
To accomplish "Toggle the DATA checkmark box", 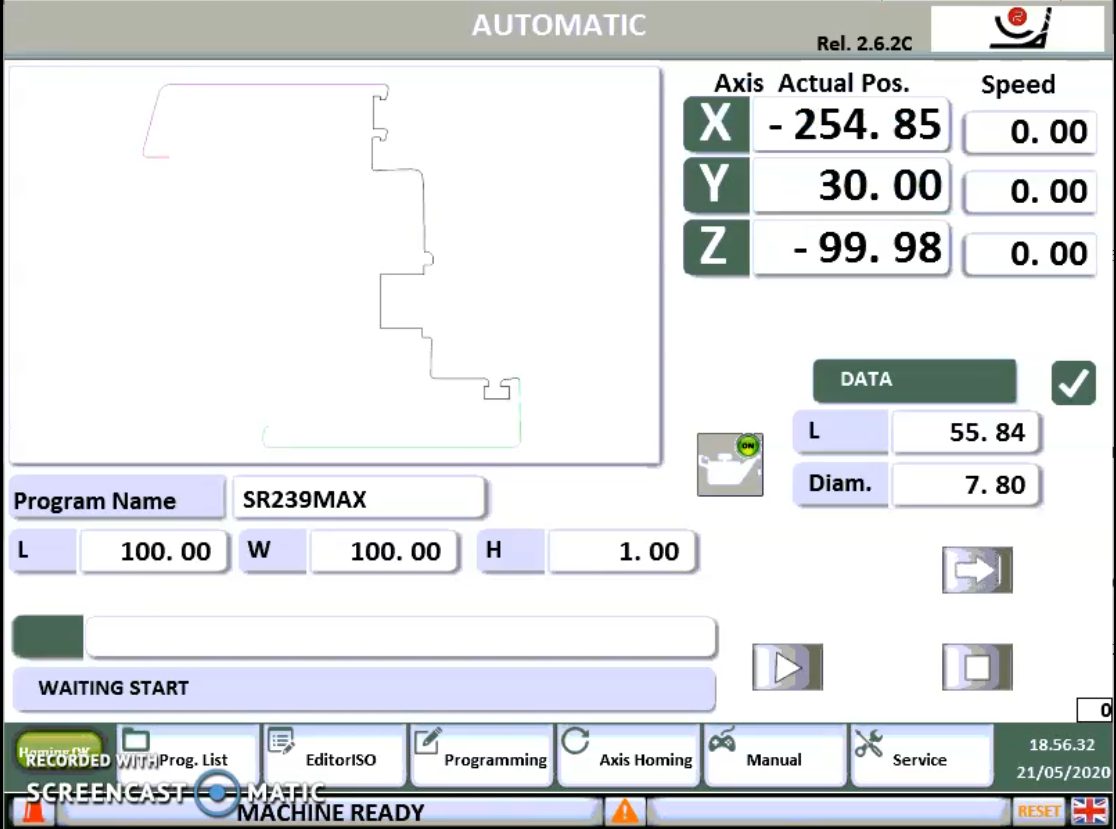I will point(1073,383).
